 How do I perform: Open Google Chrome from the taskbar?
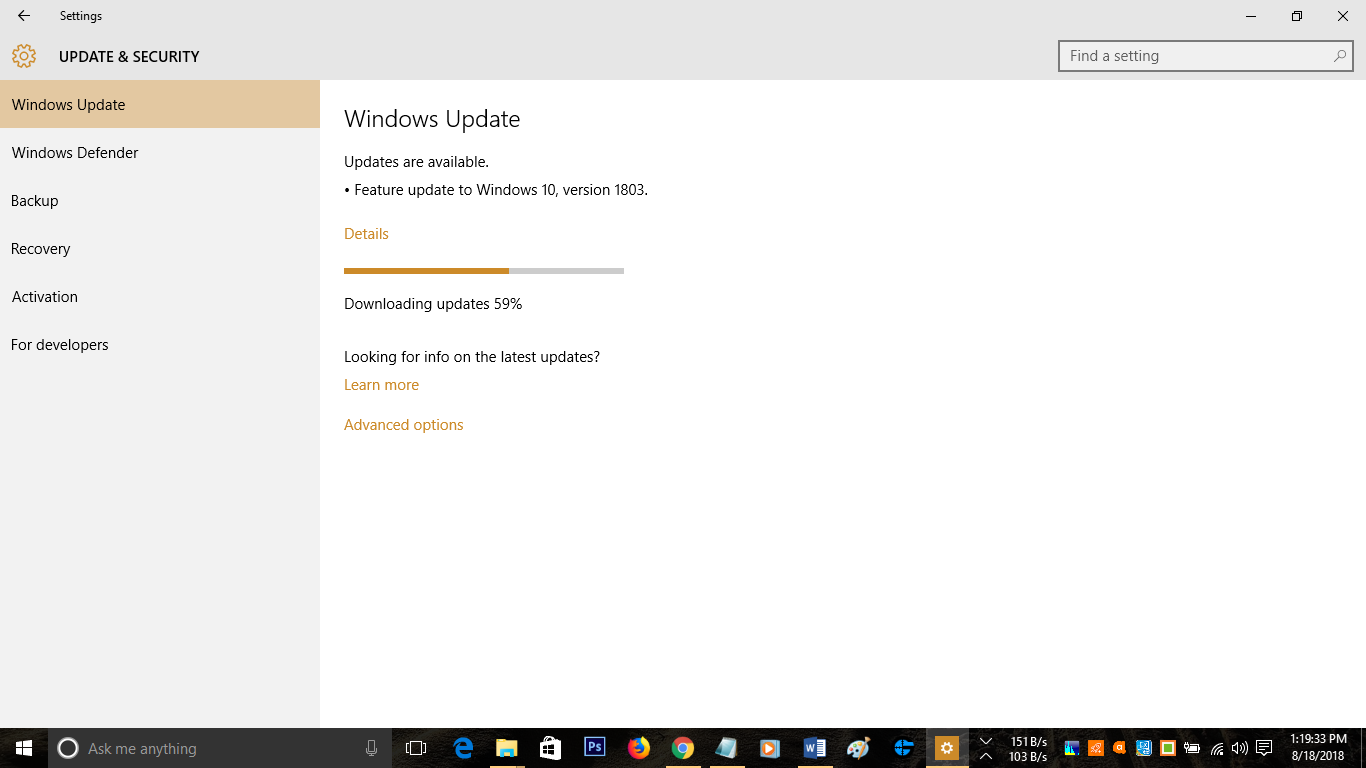(682, 748)
